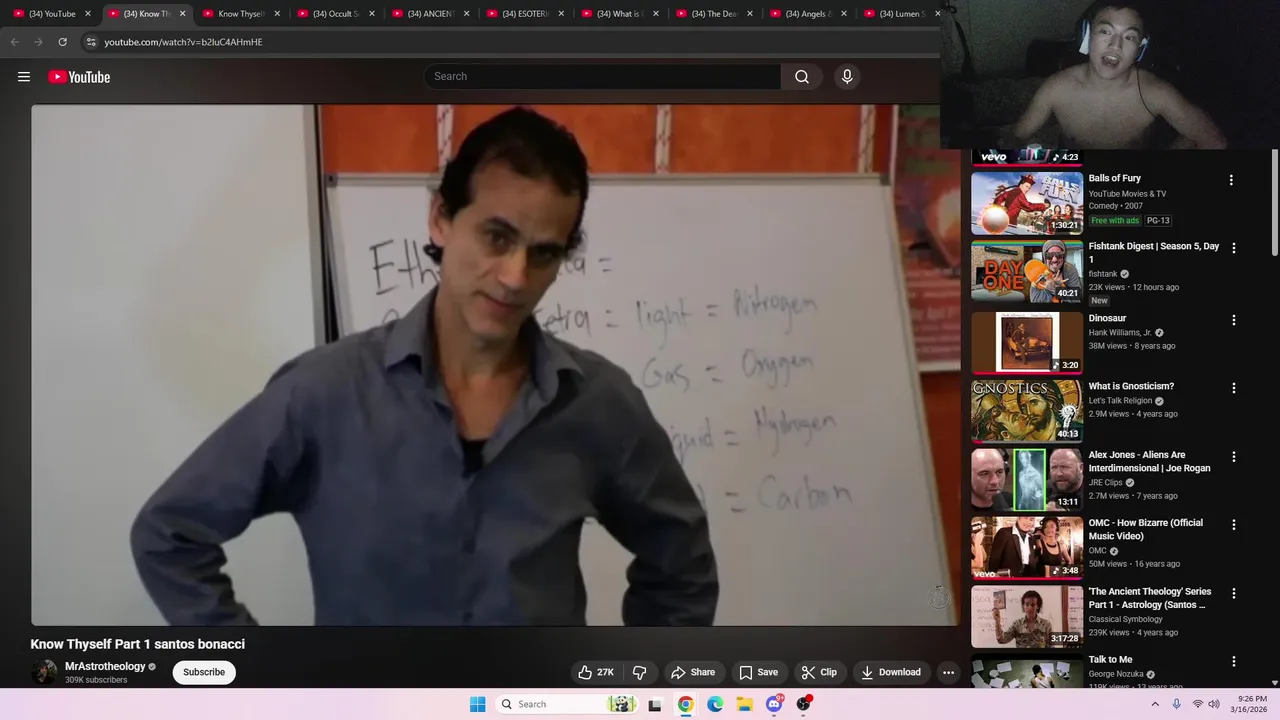The width and height of the screenshot is (1280, 720).
Task: Switch to first YouTube tab
Action: click(x=52, y=14)
